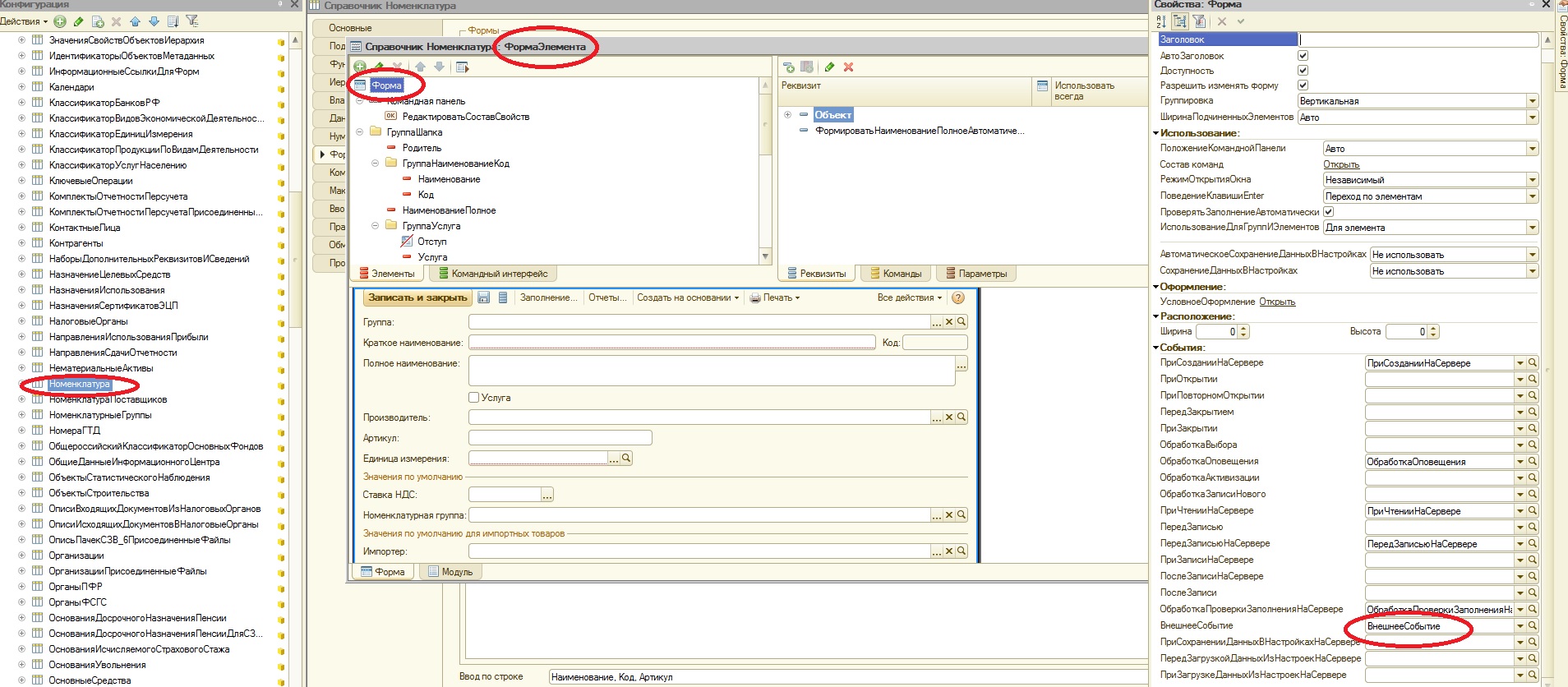
Task: Collapse Использование section in properties
Action: click(x=1156, y=133)
